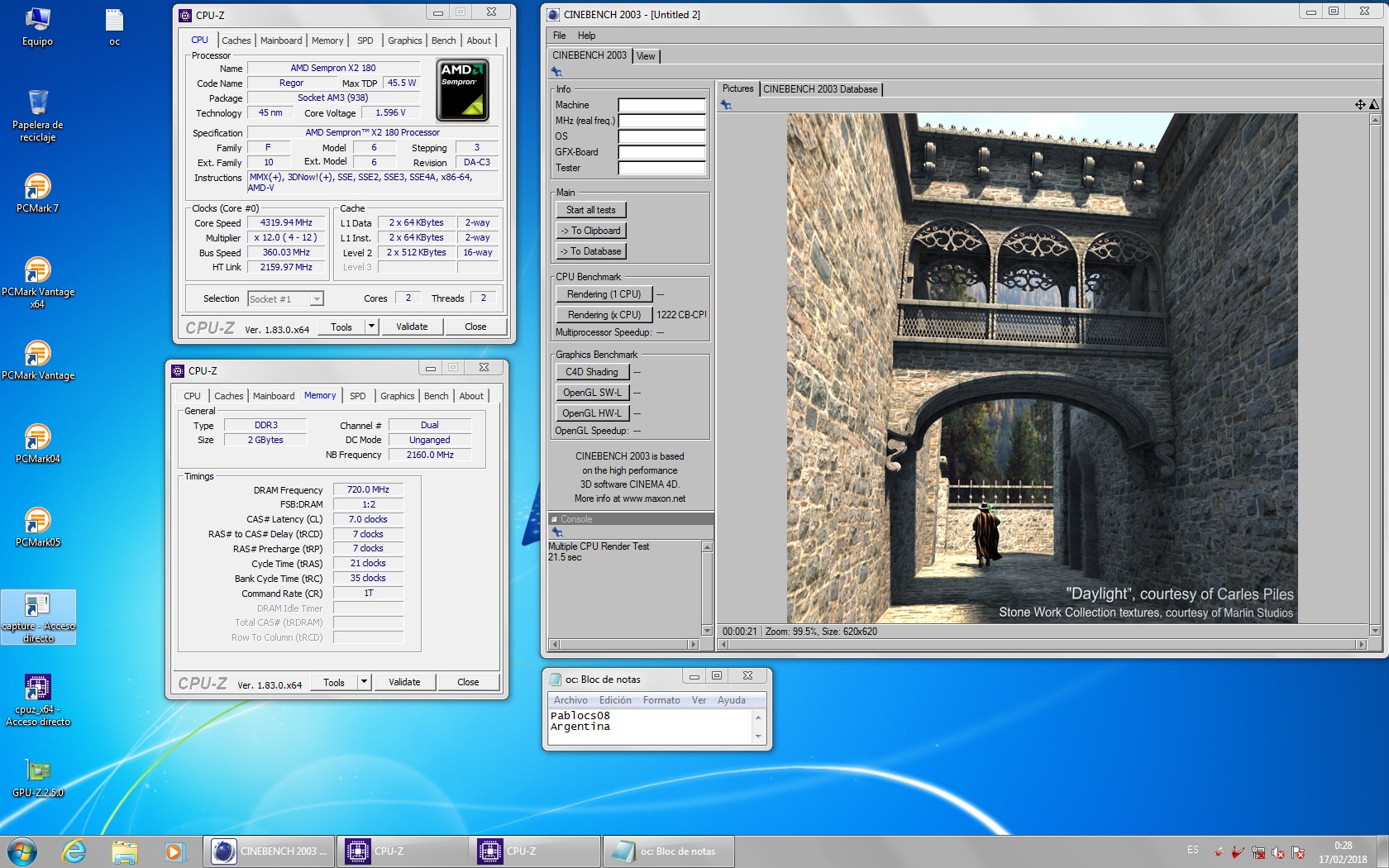The height and width of the screenshot is (868, 1389).
Task: Open Bench tab in lower CPU-Z window
Action: point(436,396)
